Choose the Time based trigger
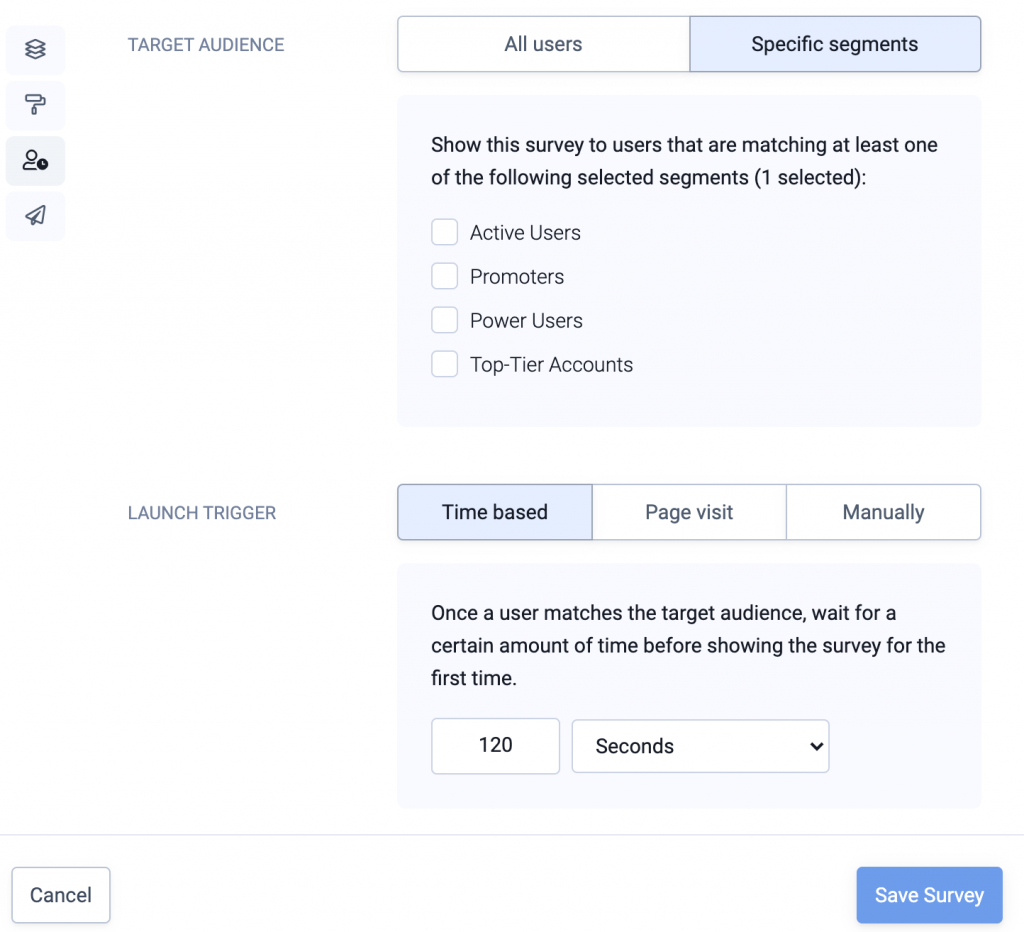The width and height of the screenshot is (1024, 932). (494, 512)
